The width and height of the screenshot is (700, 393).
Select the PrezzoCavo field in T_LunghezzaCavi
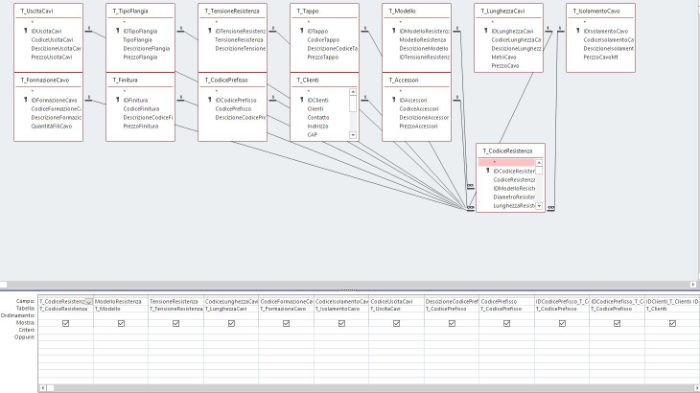coord(505,66)
